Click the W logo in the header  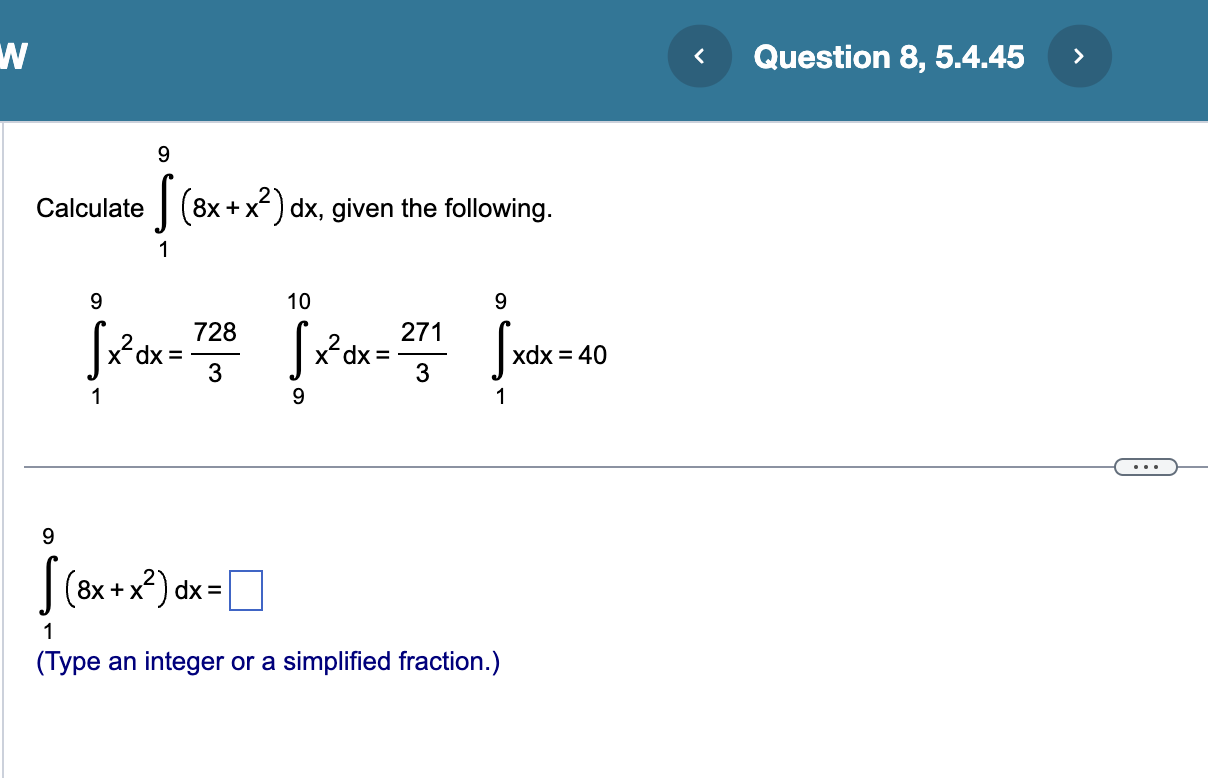(10, 56)
